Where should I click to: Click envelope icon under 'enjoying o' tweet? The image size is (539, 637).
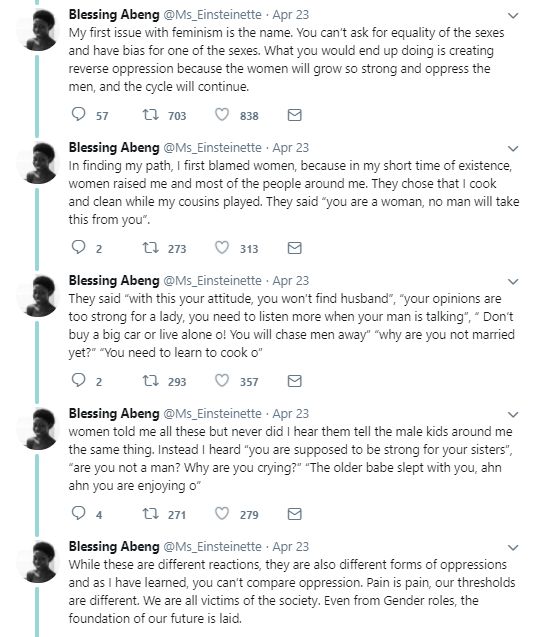point(294,514)
